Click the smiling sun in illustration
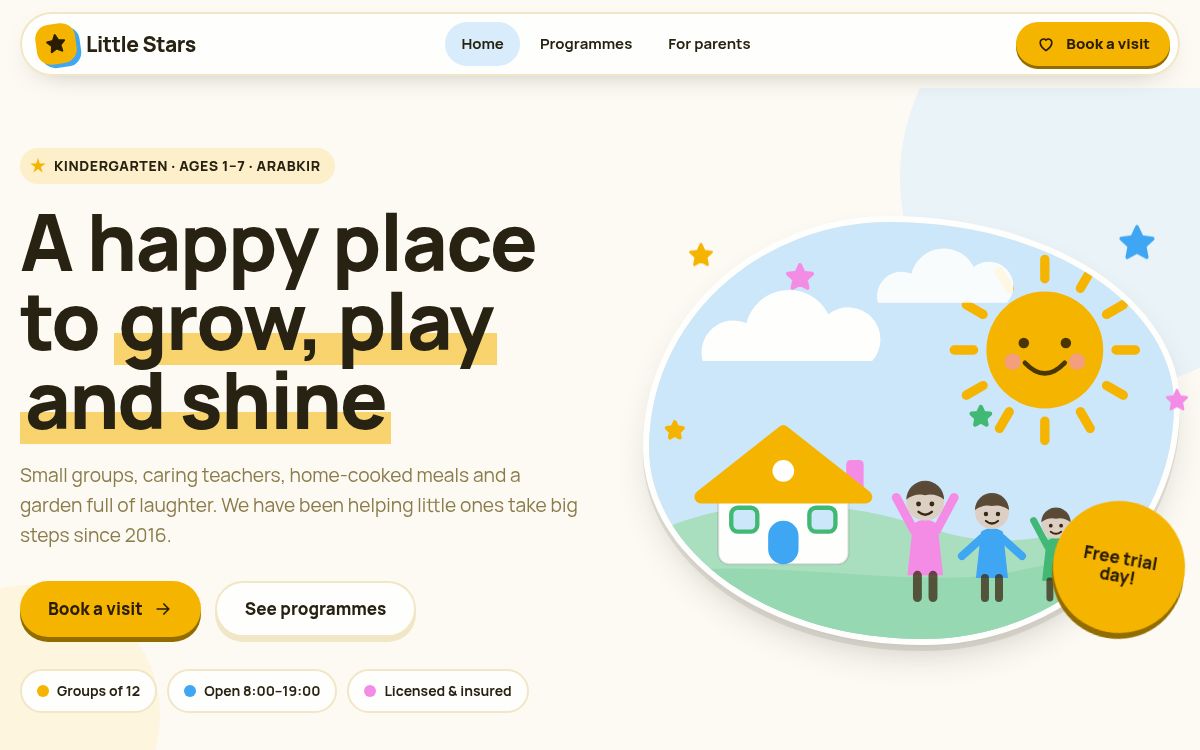Viewport: 1200px width, 750px height. [1045, 350]
